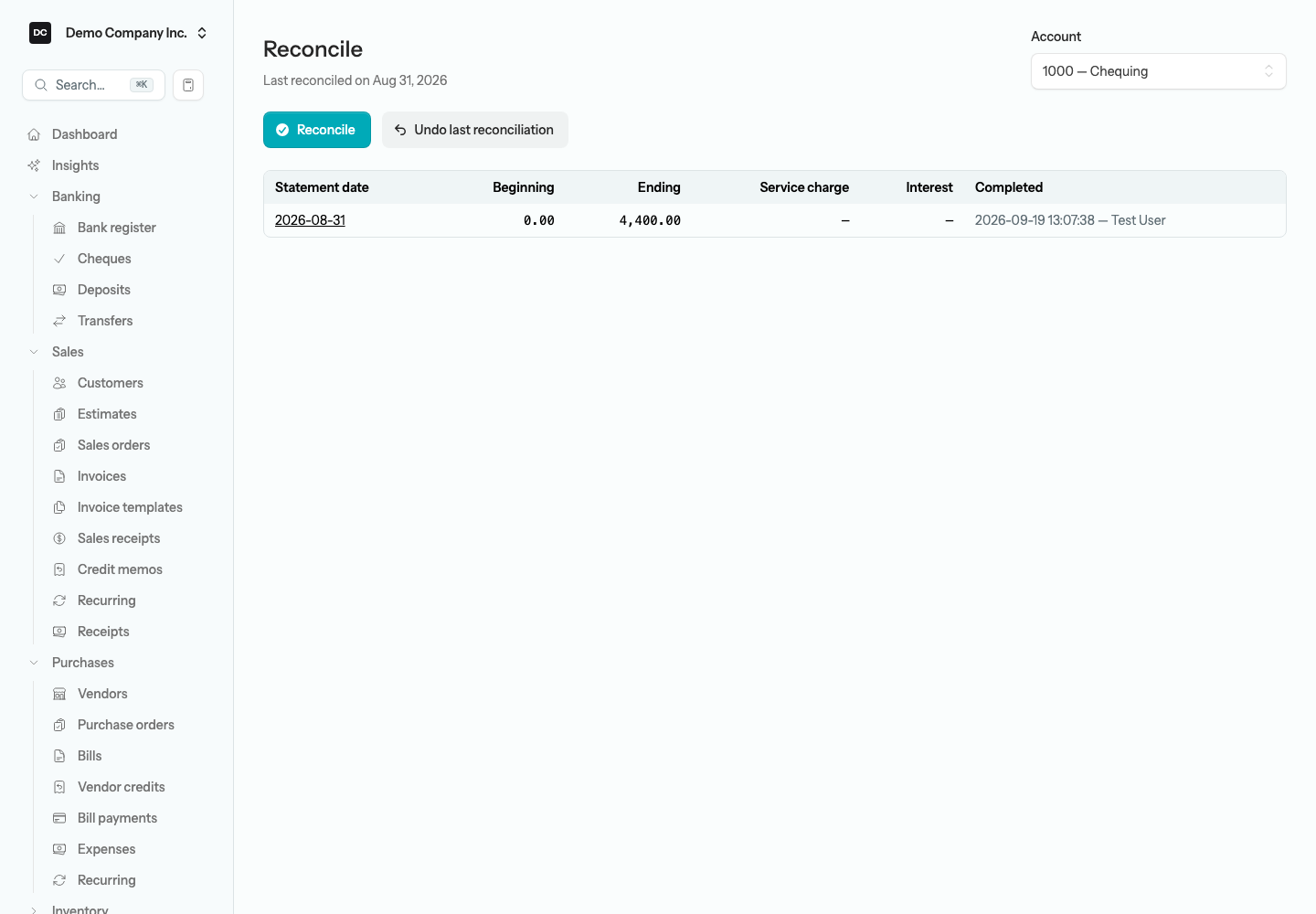
Task: Open Purchase orders in the sidebar
Action: 125,725
